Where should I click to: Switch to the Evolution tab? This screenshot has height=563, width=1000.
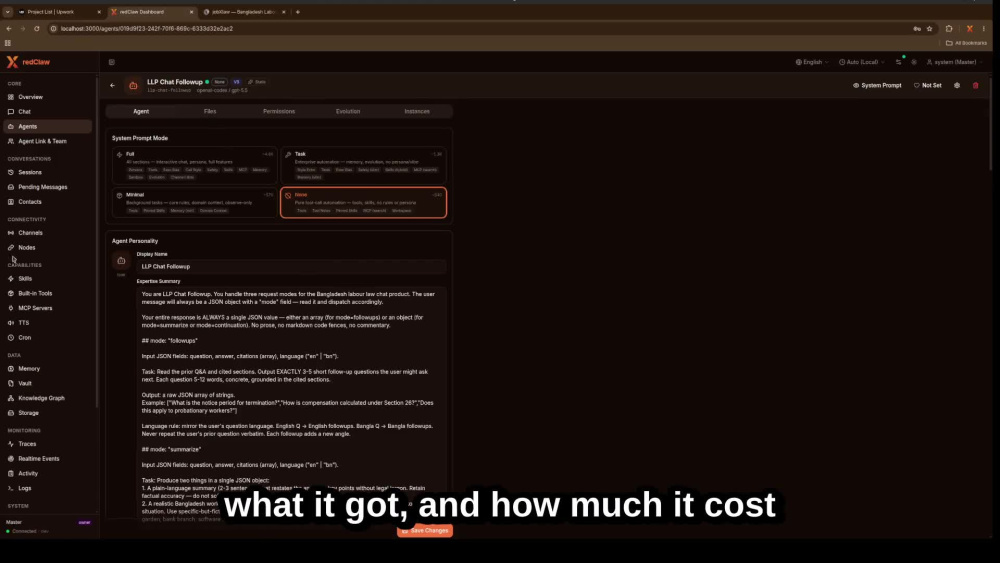tap(348, 112)
